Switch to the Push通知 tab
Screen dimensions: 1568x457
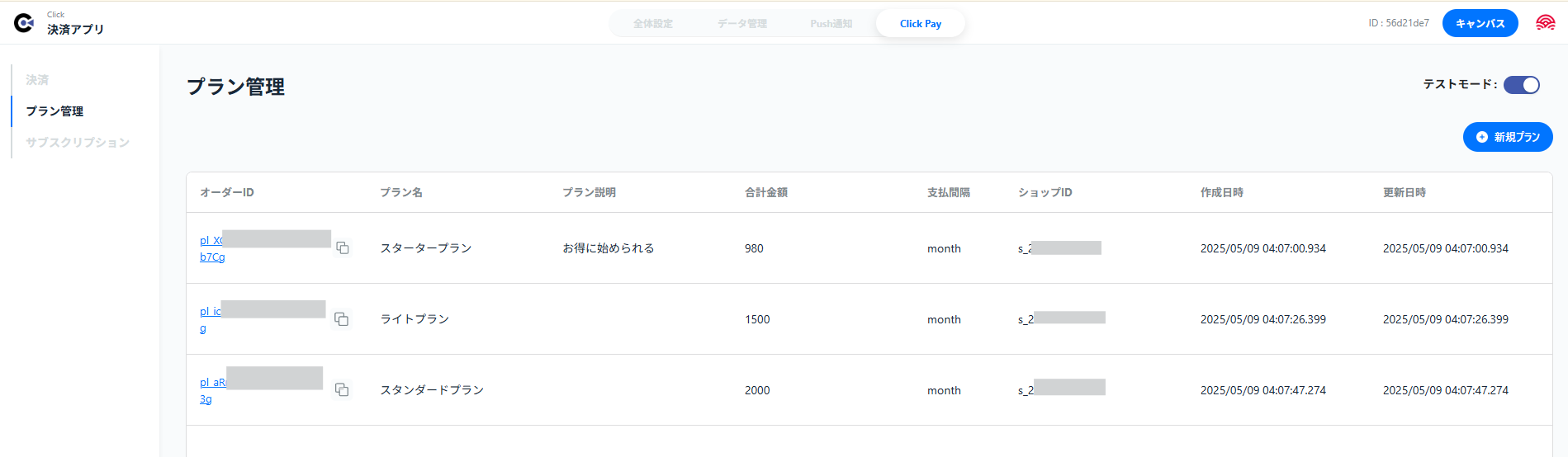click(831, 24)
